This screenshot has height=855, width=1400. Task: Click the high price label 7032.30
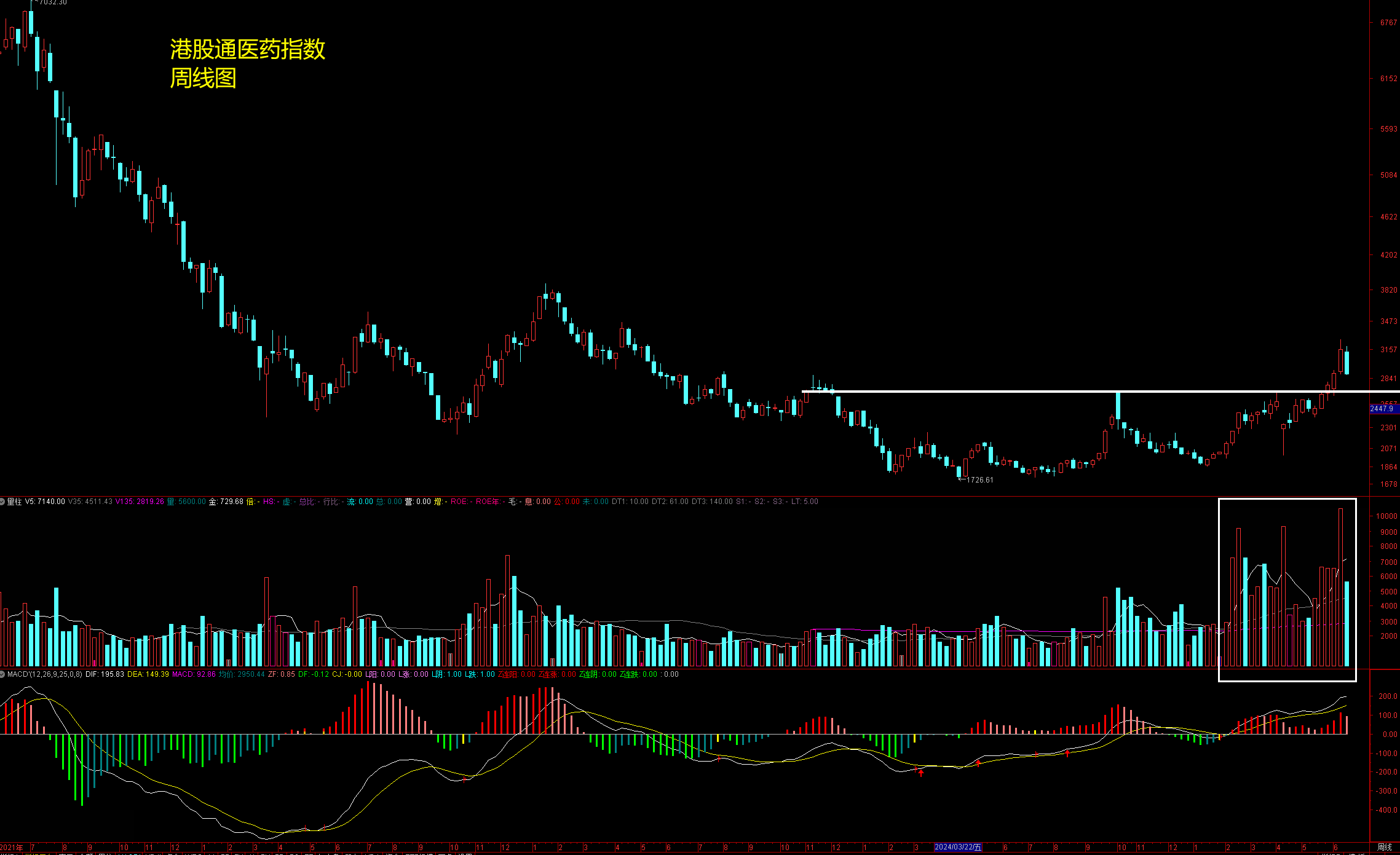[x=52, y=2]
